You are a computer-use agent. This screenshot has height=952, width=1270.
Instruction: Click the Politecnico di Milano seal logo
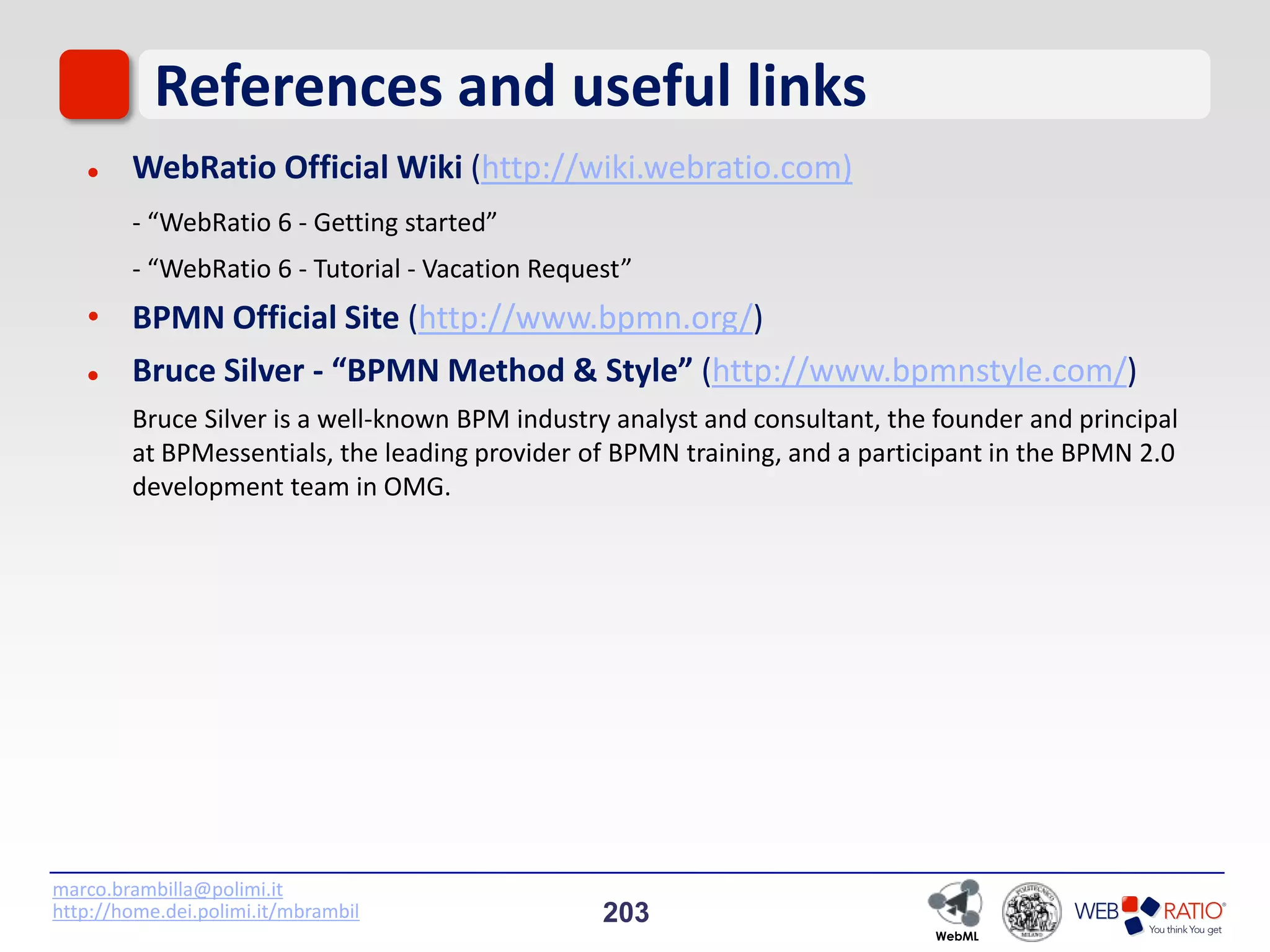point(1031,912)
